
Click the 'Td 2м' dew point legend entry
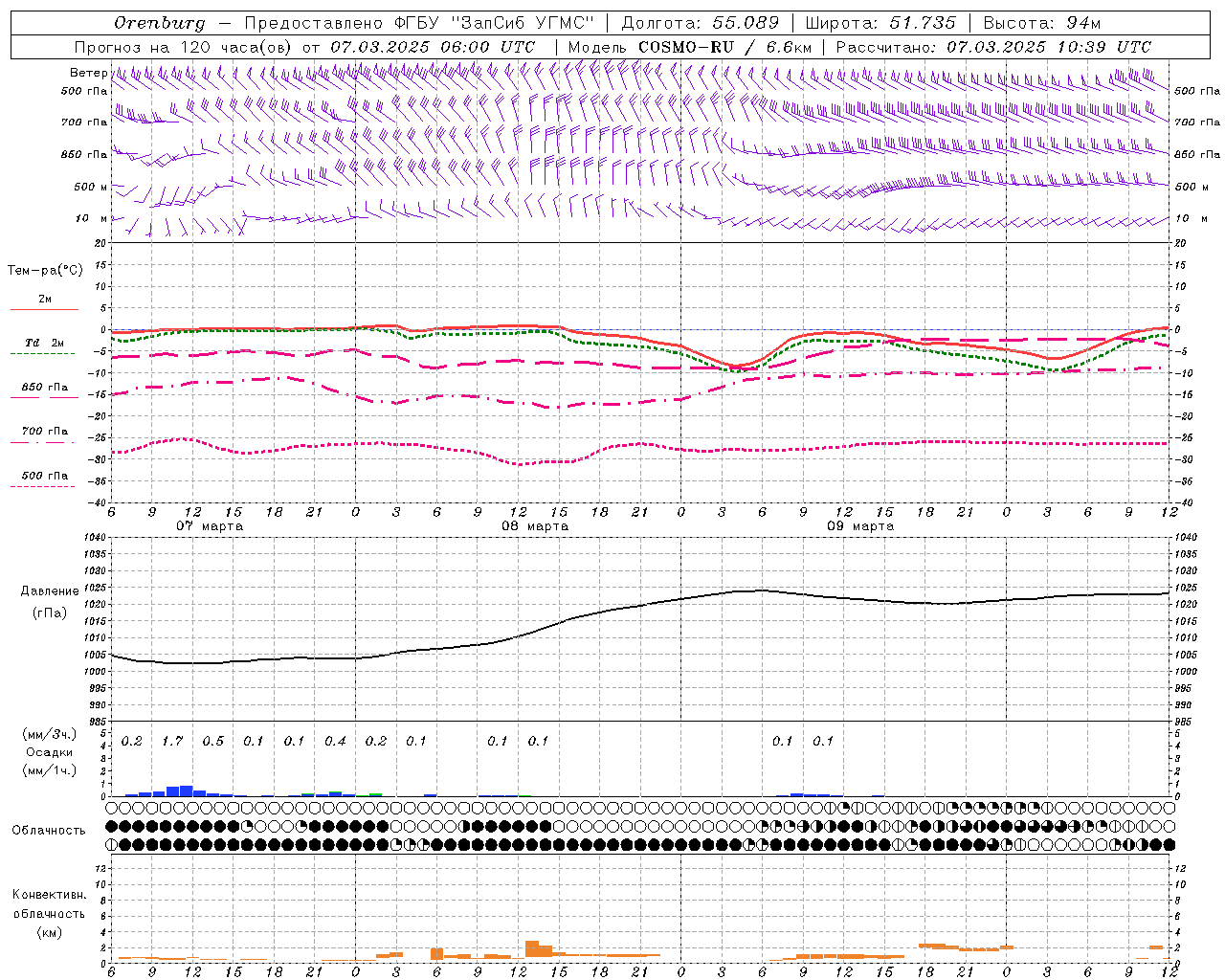[44, 343]
